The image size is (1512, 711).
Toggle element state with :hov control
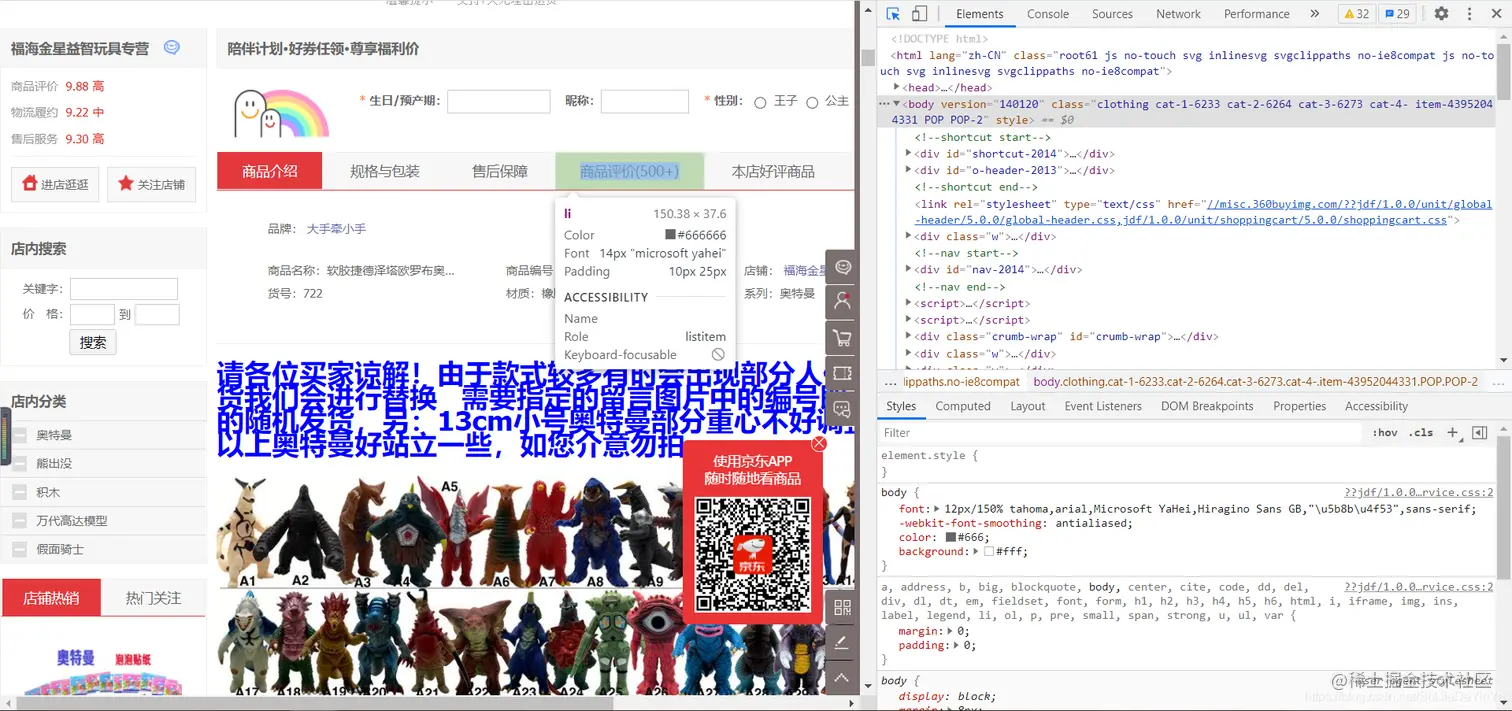point(1385,432)
